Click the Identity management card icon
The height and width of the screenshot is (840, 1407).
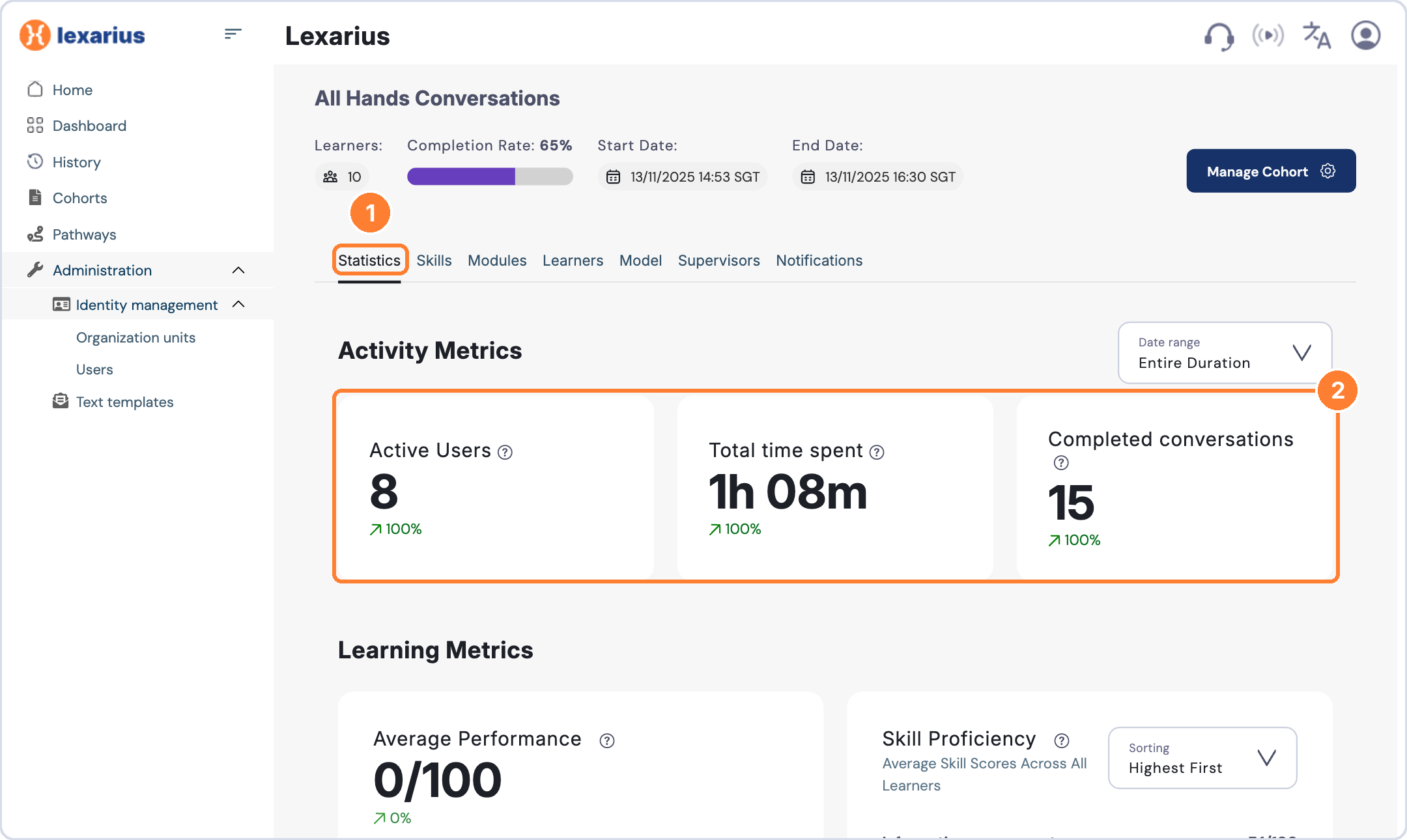pos(61,304)
